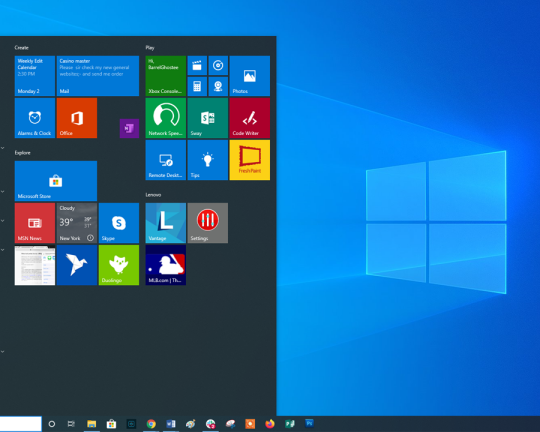Open the Alarms & Clock tile
The height and width of the screenshot is (432, 540).
(x=35, y=118)
